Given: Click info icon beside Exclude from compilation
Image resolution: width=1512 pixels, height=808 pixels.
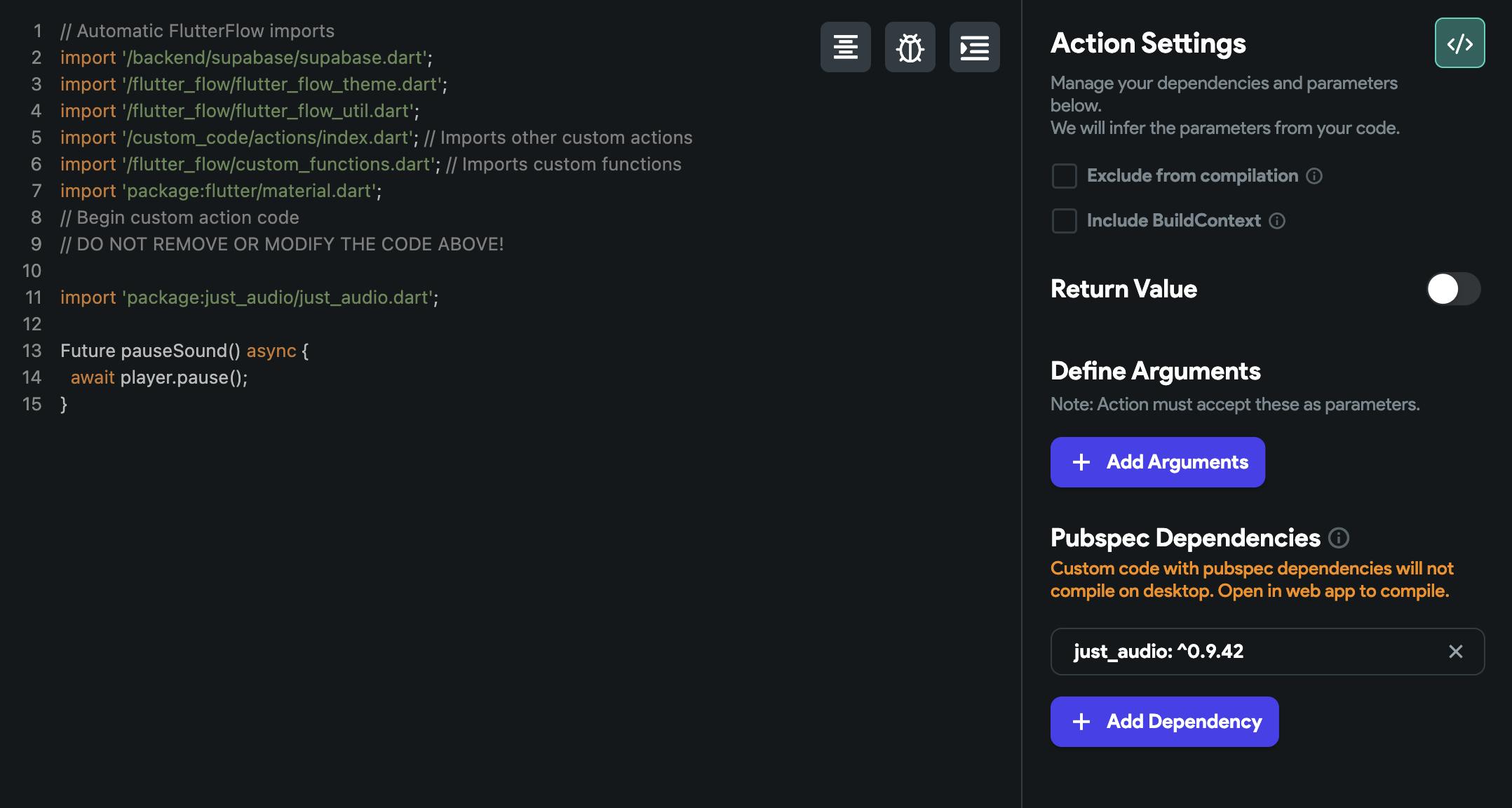Looking at the screenshot, I should [1314, 176].
